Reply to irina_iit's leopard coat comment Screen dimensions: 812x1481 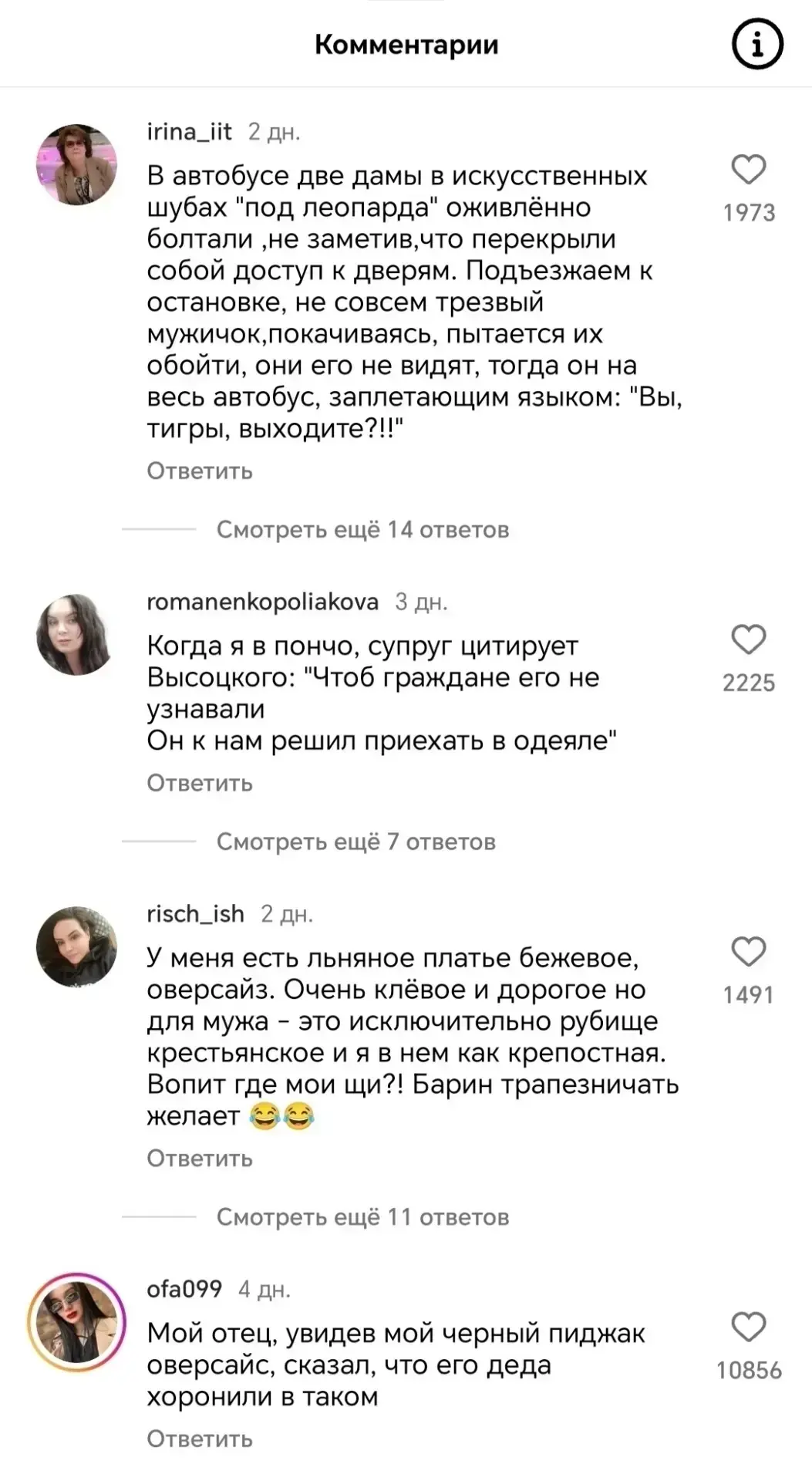coord(200,471)
